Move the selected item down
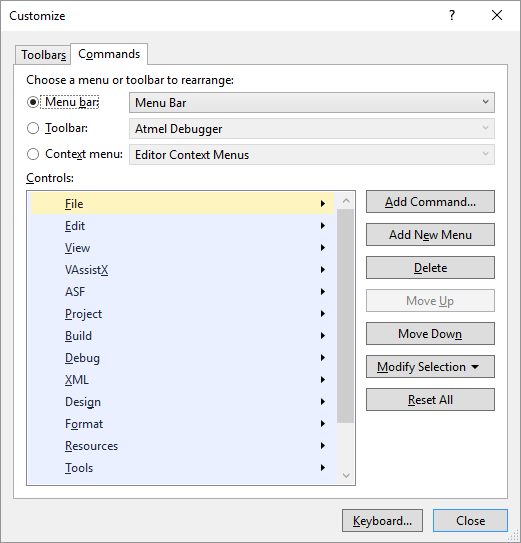521x543 pixels. 430,333
